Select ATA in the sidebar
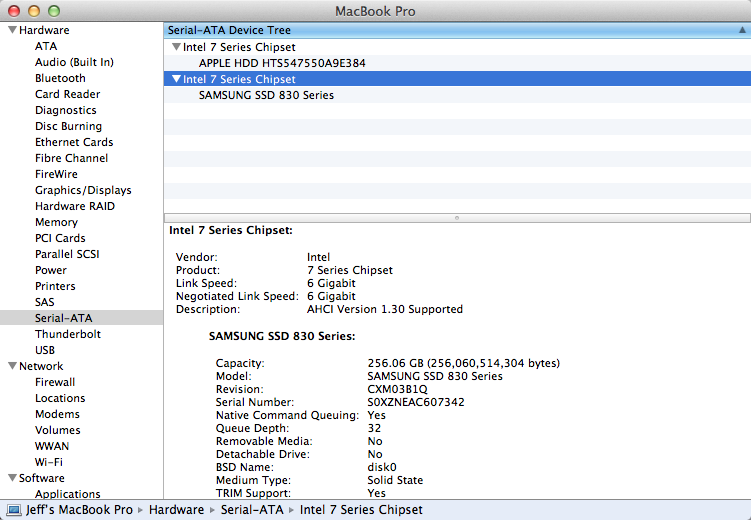This screenshot has width=751, height=520. coord(46,46)
